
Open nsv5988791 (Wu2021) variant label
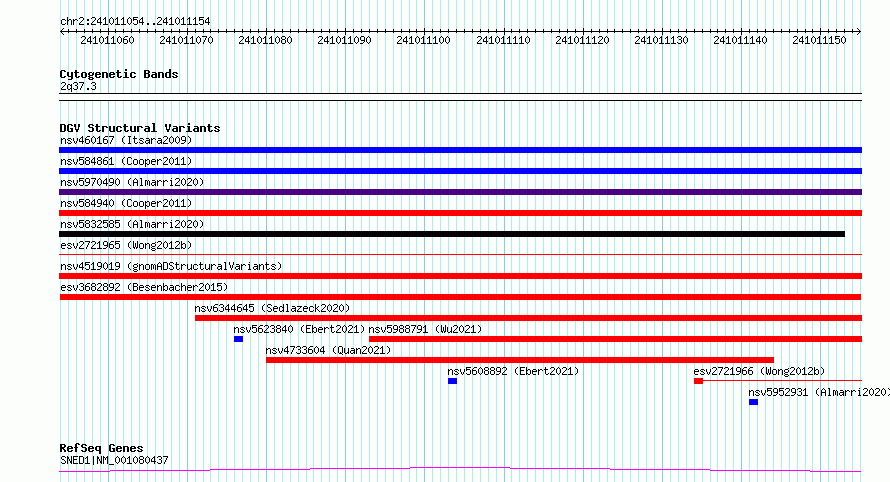[x=425, y=329]
